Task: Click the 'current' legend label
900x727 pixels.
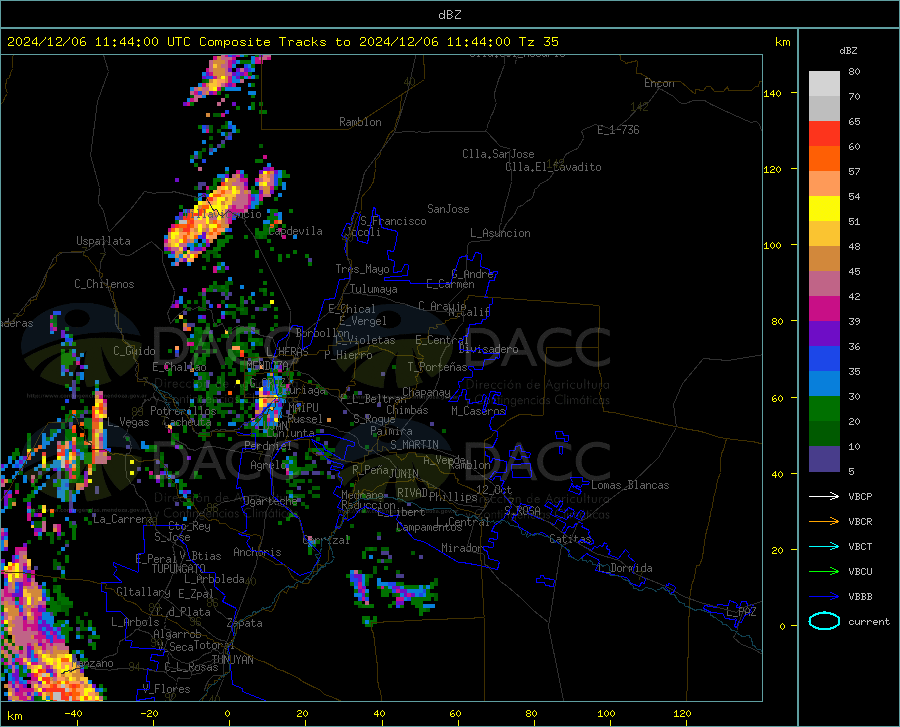Action: coord(868,621)
